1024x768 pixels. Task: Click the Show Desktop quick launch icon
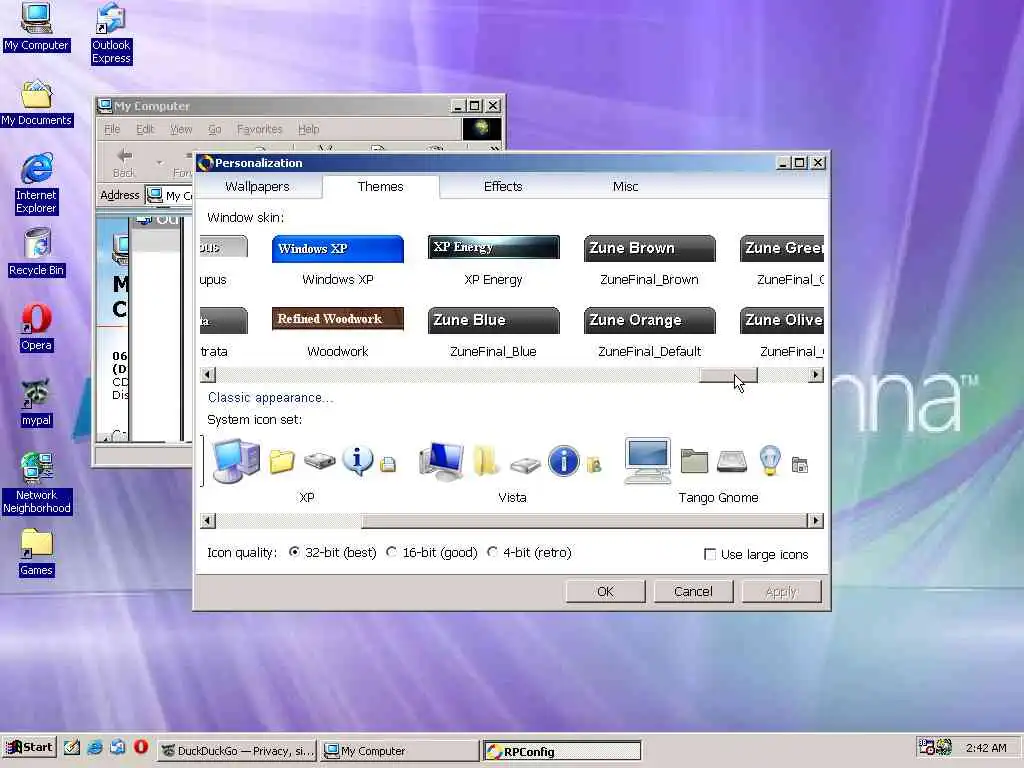point(72,747)
